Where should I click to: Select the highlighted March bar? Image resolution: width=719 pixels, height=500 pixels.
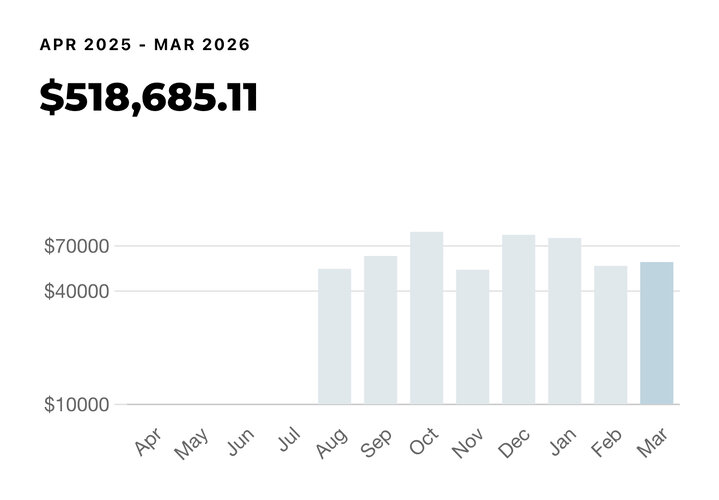pos(656,333)
